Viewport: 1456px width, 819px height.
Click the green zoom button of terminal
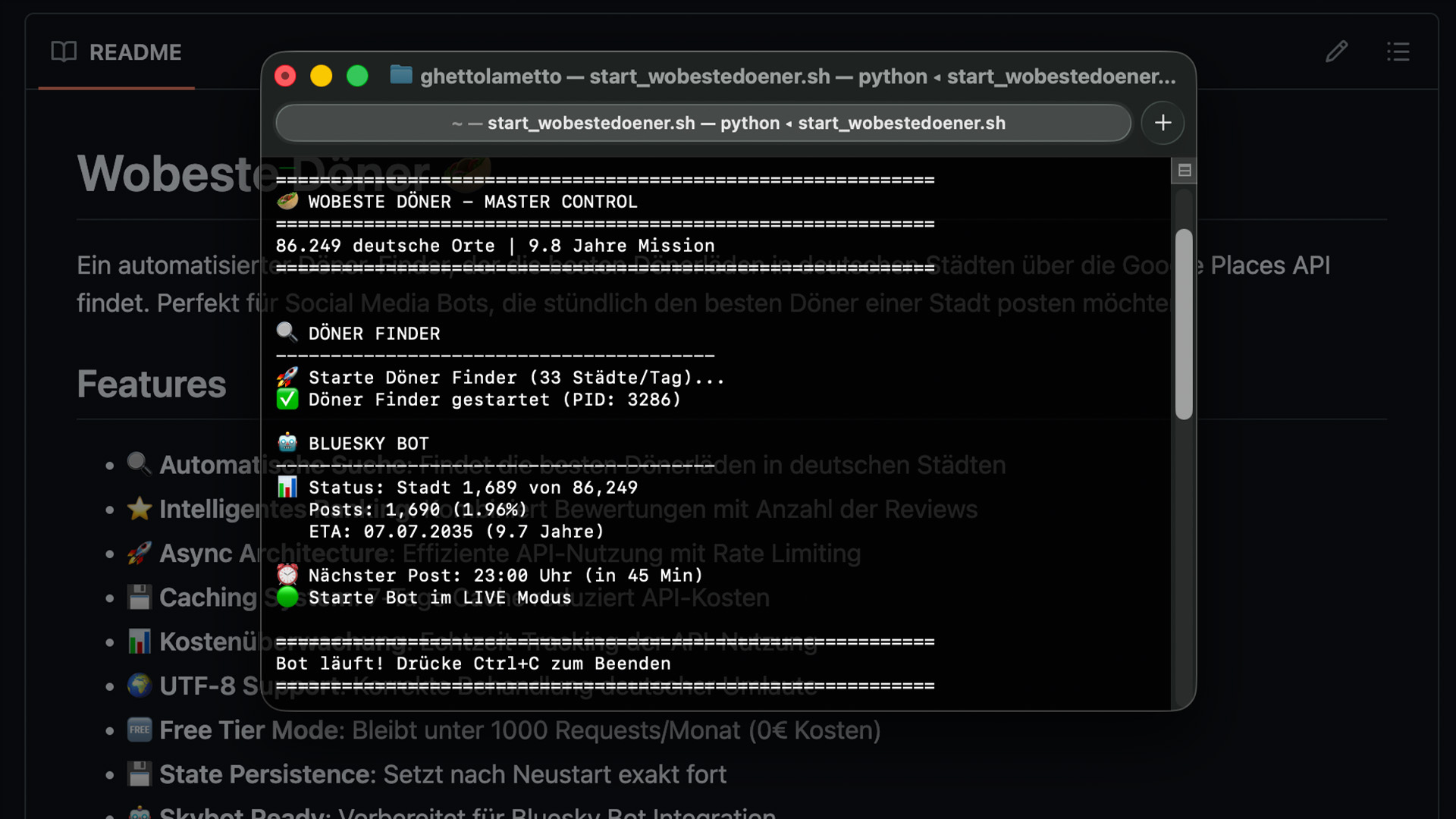point(357,76)
